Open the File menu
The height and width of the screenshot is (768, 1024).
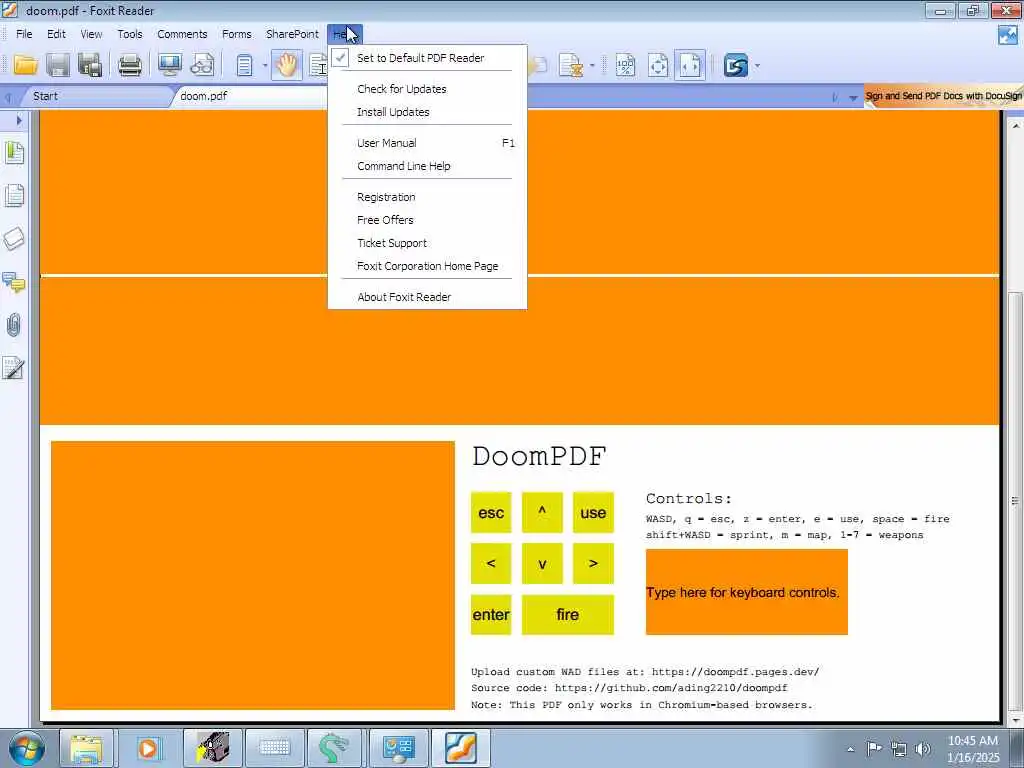[24, 34]
